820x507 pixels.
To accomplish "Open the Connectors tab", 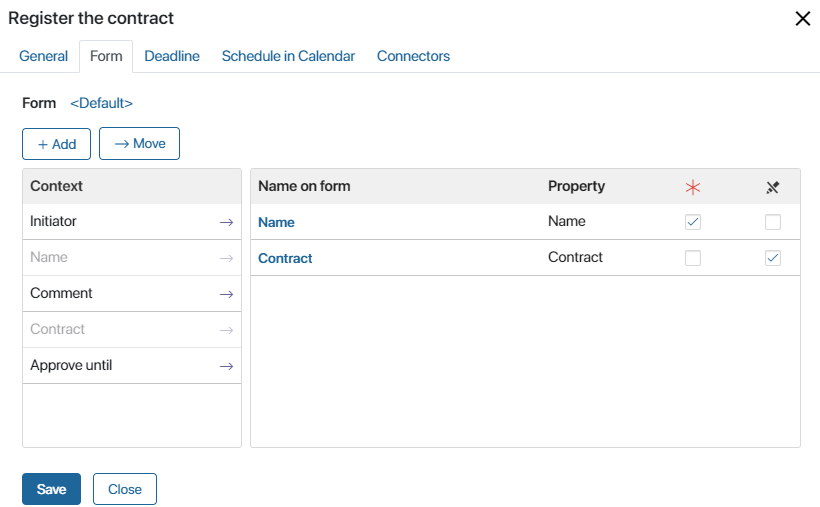I will (413, 56).
